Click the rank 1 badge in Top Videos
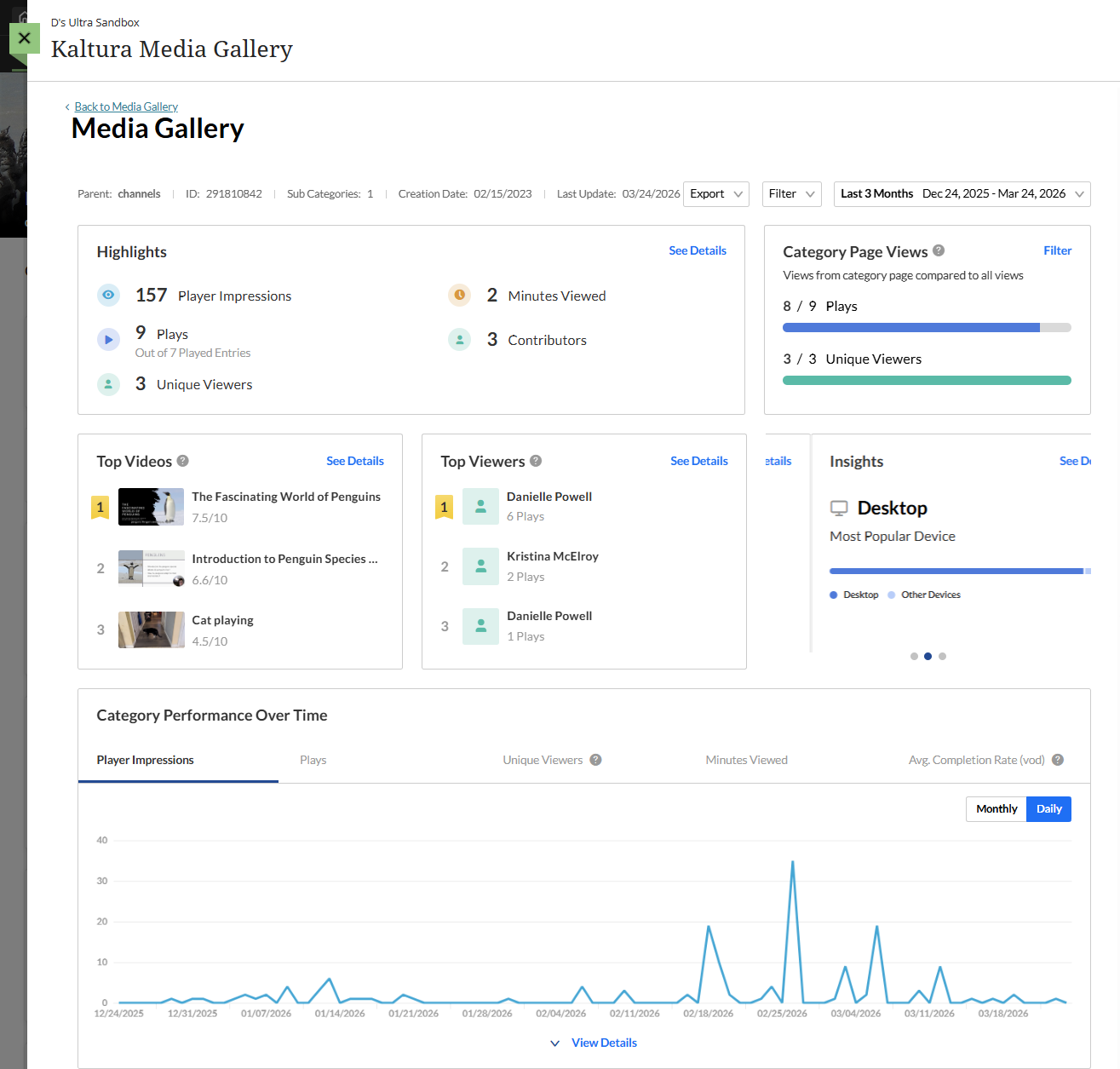1120x1069 pixels. [101, 508]
